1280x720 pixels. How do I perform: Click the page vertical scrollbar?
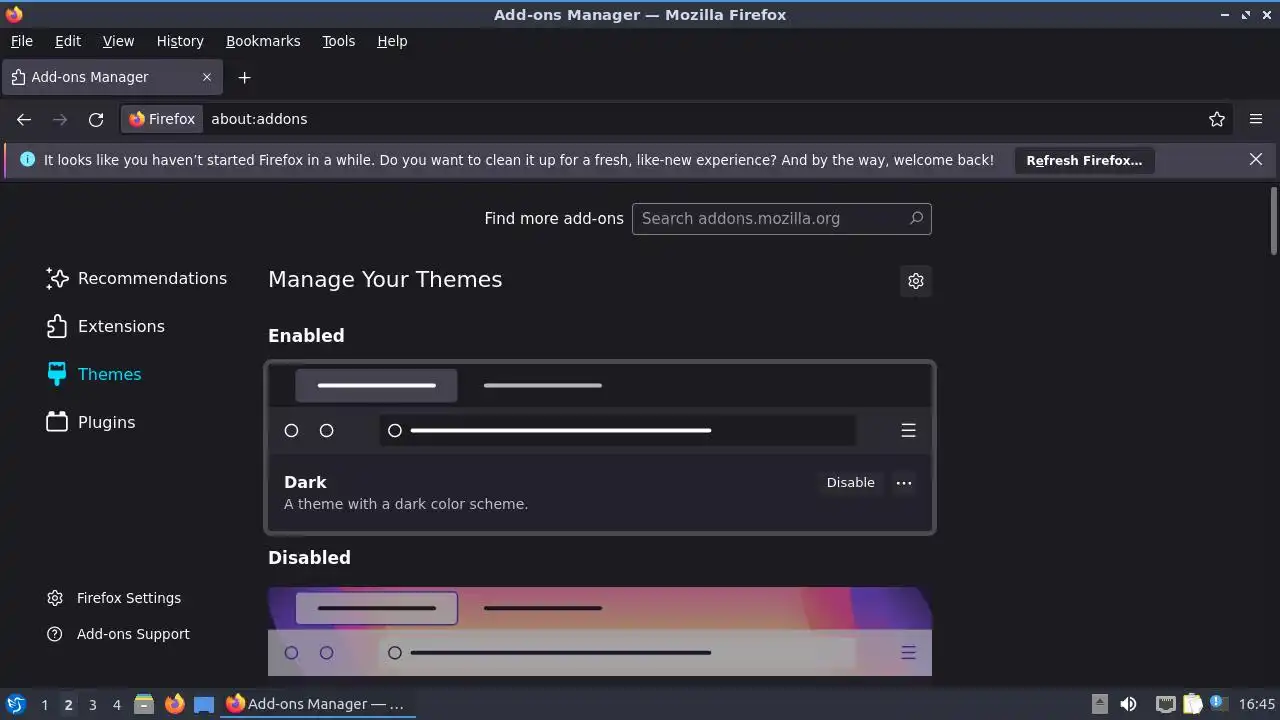click(1274, 220)
